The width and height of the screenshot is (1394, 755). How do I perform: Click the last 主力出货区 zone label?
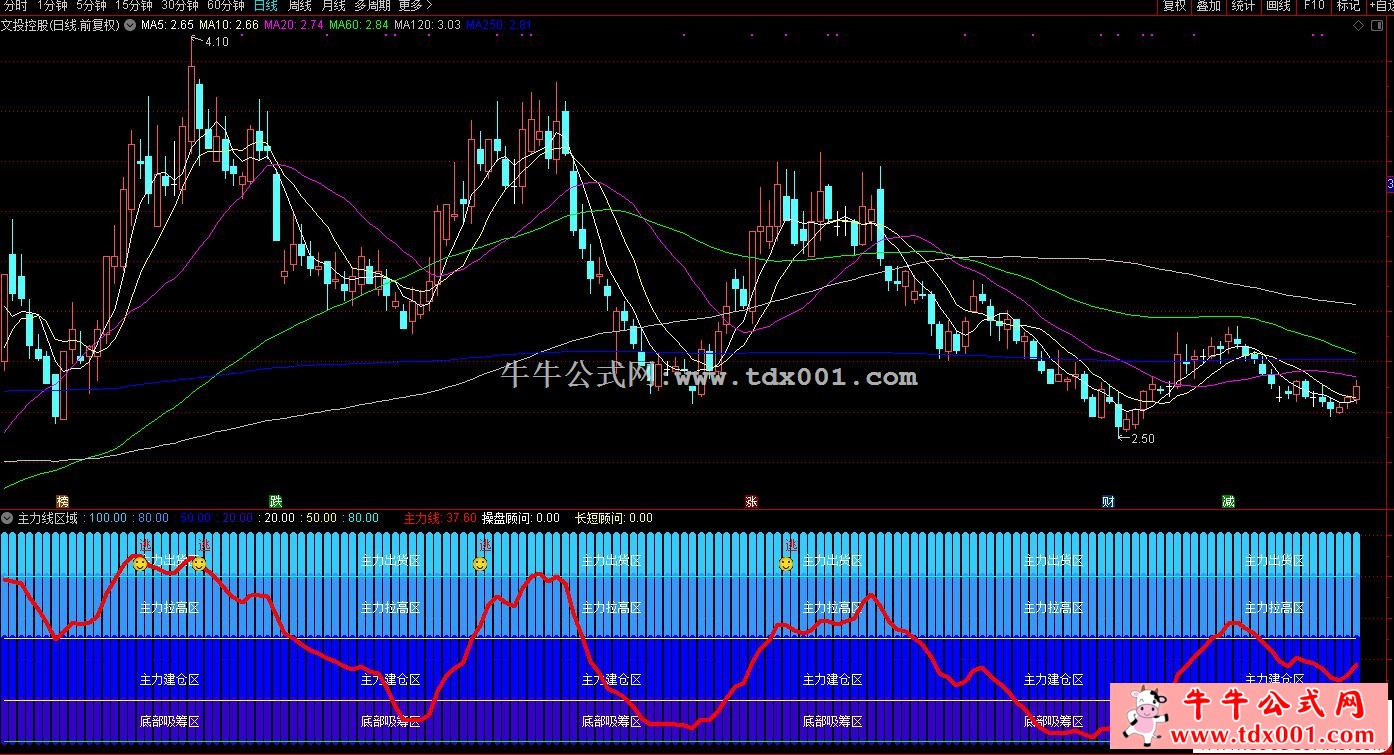coord(1274,561)
